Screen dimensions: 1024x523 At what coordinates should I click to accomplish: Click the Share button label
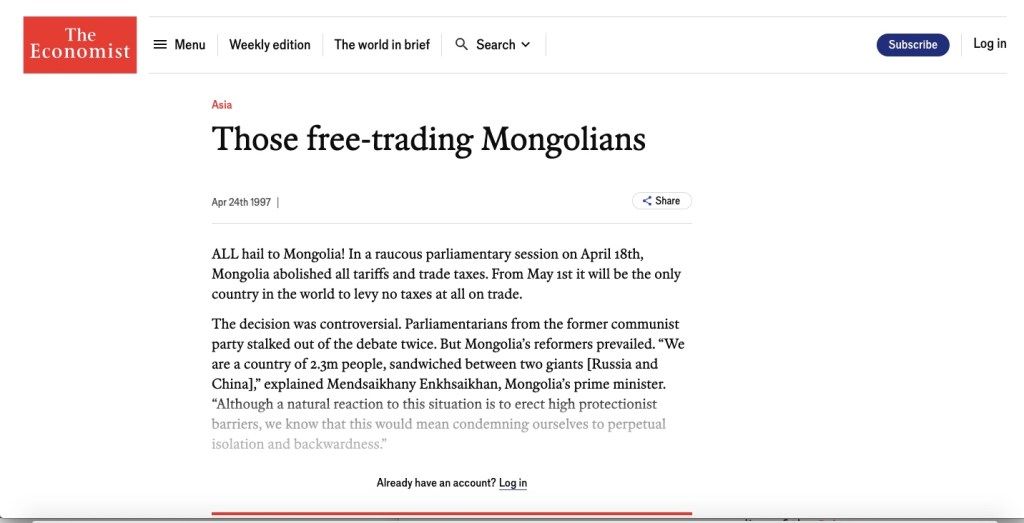(668, 201)
